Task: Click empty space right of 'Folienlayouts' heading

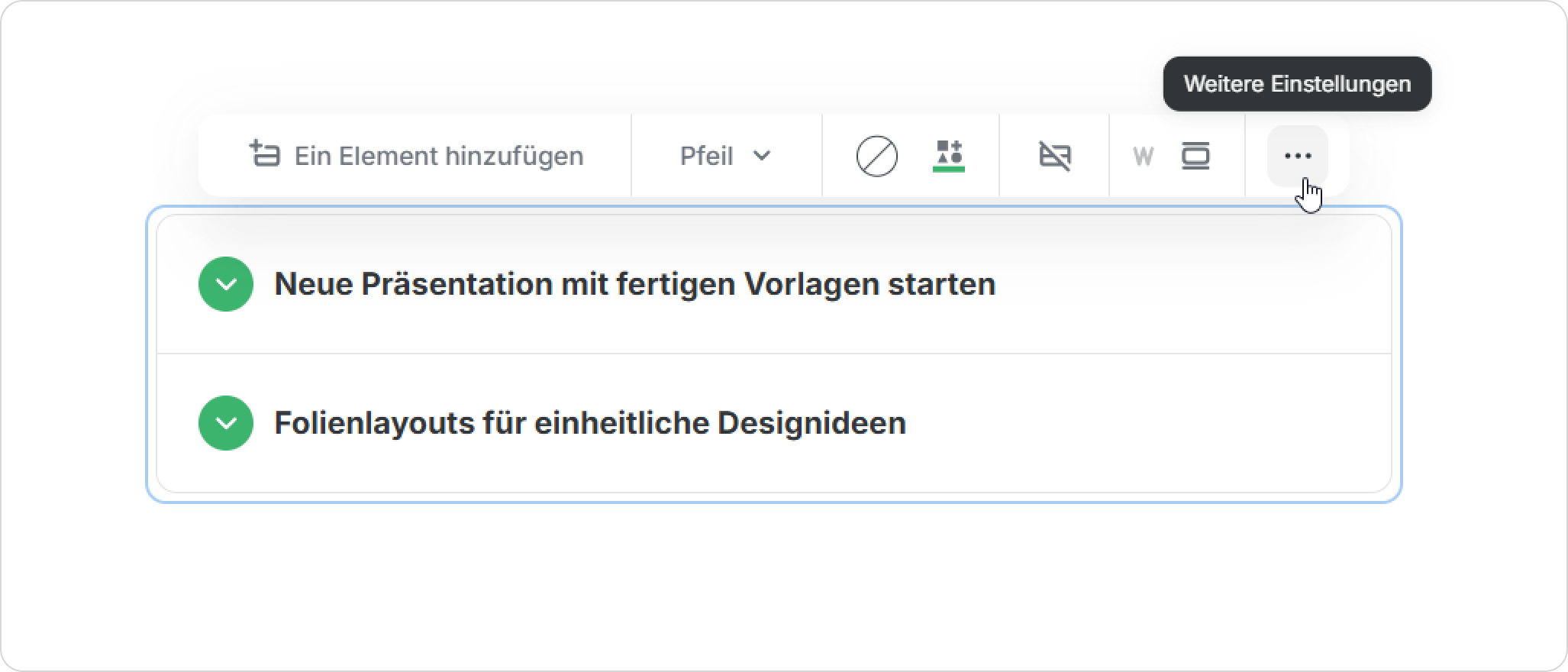Action: (1145, 423)
